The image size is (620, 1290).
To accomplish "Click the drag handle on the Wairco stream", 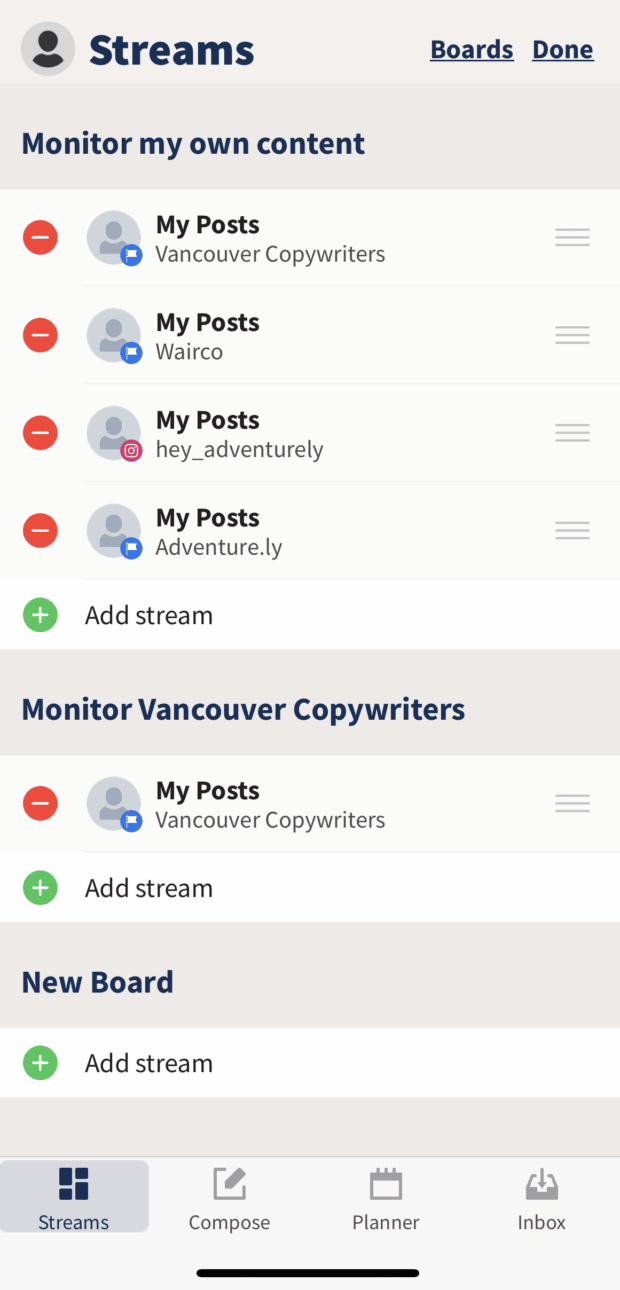I will [572, 334].
